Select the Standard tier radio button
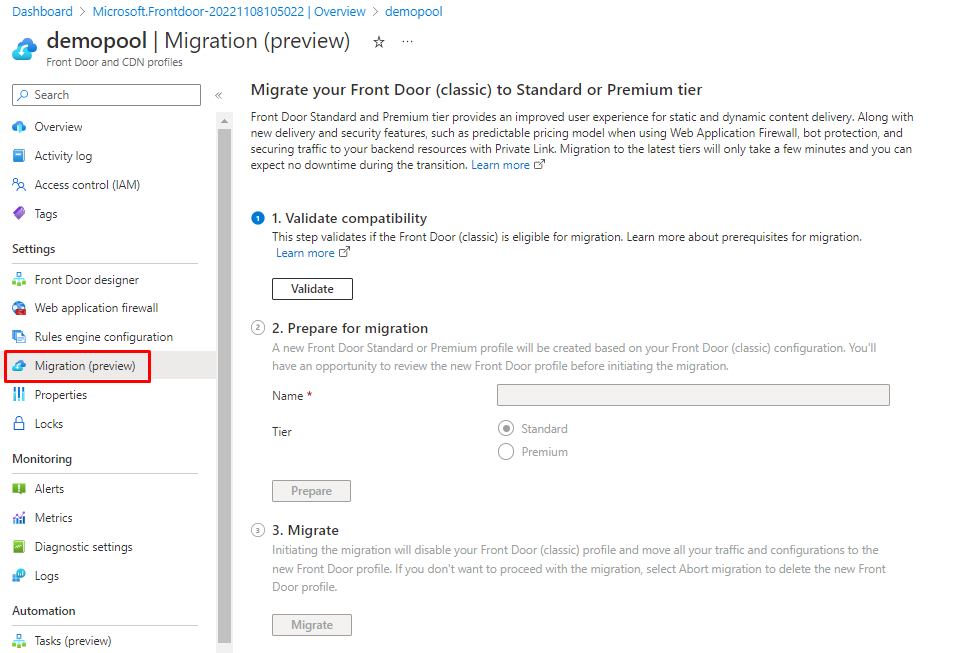Screen dimensions: 962x653 [x=506, y=429]
